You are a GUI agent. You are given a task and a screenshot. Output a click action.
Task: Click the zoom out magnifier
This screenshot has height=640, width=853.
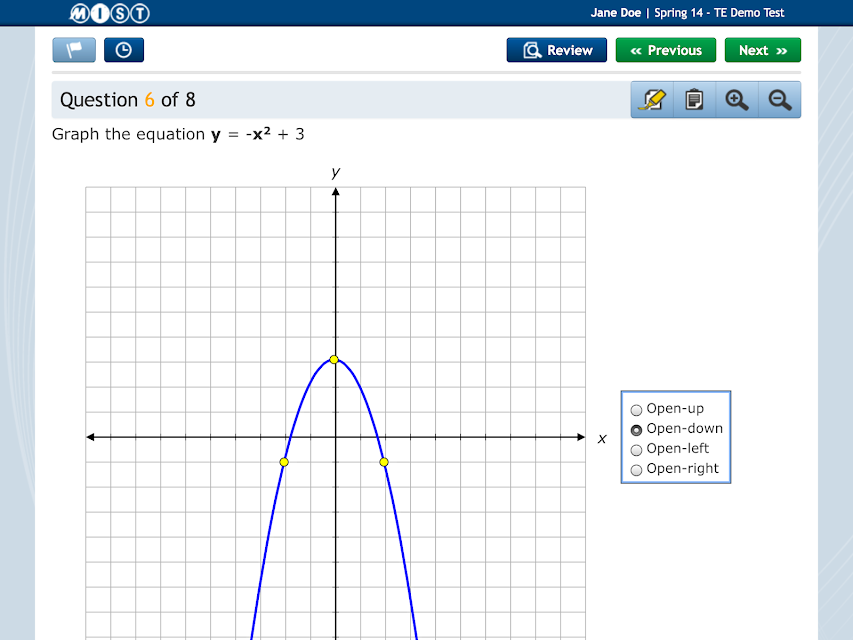[x=780, y=100]
